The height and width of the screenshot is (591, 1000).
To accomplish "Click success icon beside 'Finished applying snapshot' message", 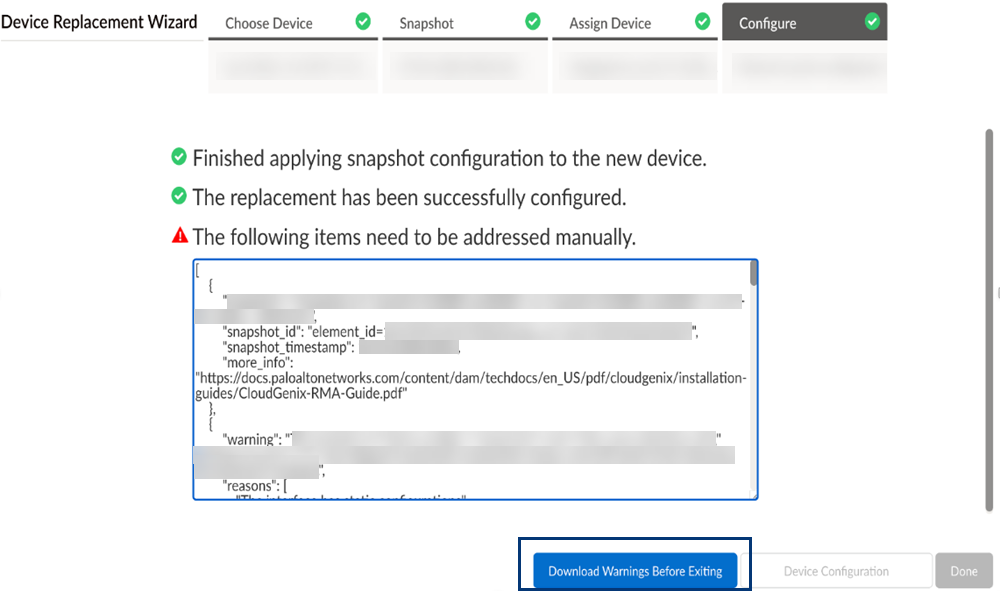I will (179, 157).
